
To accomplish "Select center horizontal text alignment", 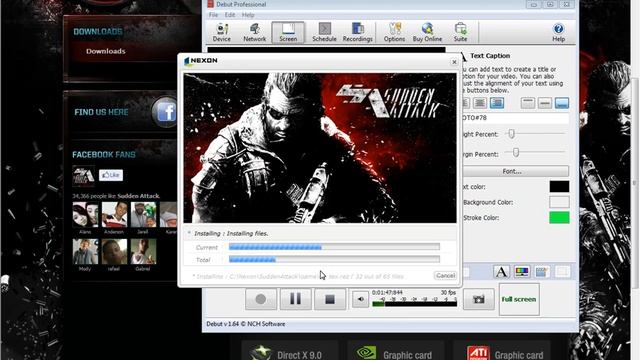I will click(x=480, y=103).
